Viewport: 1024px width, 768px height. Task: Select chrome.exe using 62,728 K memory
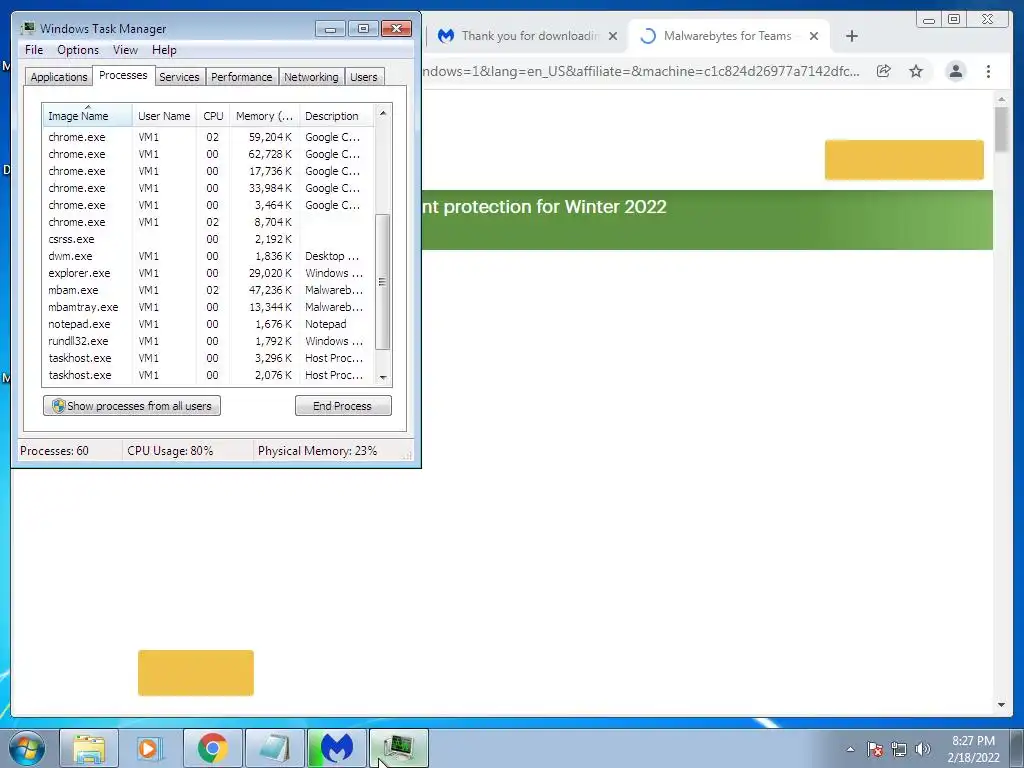[x=209, y=154]
